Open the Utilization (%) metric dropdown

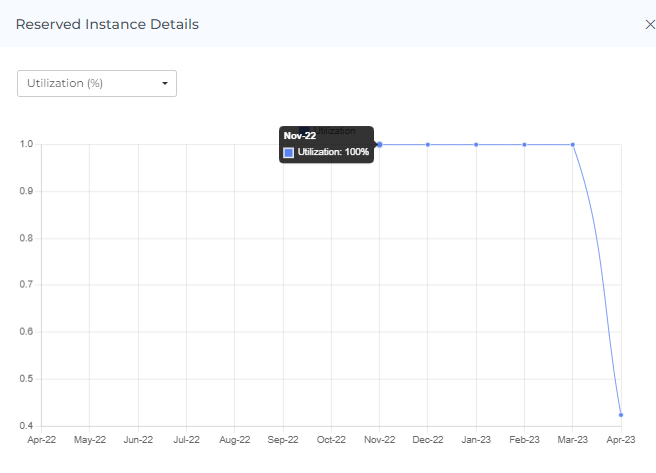point(97,83)
